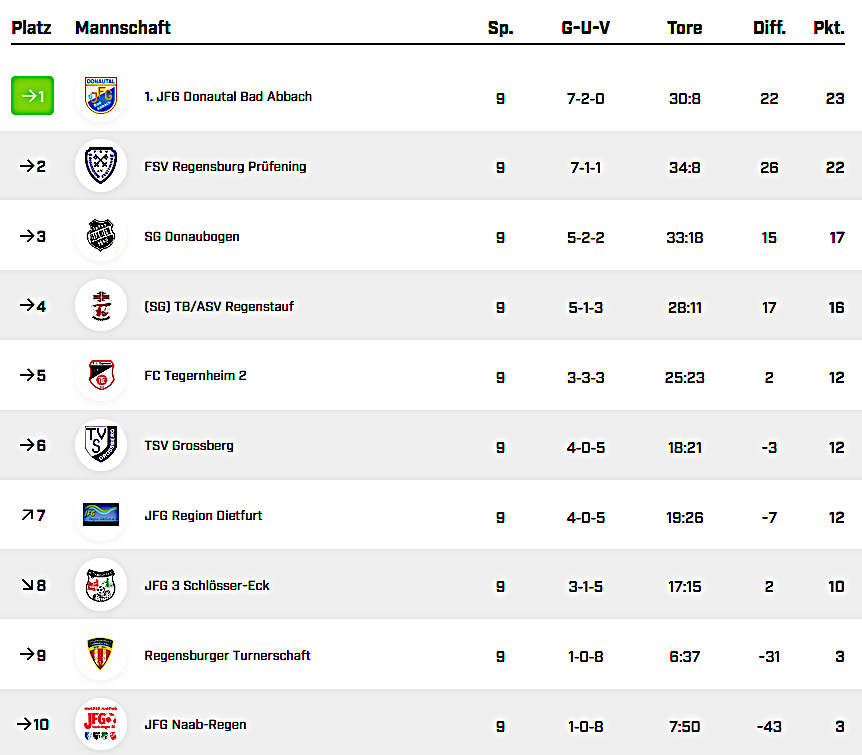Select the JFG 3 Schlösser-Eck crest
Screen dimensions: 862x755
pos(101,585)
